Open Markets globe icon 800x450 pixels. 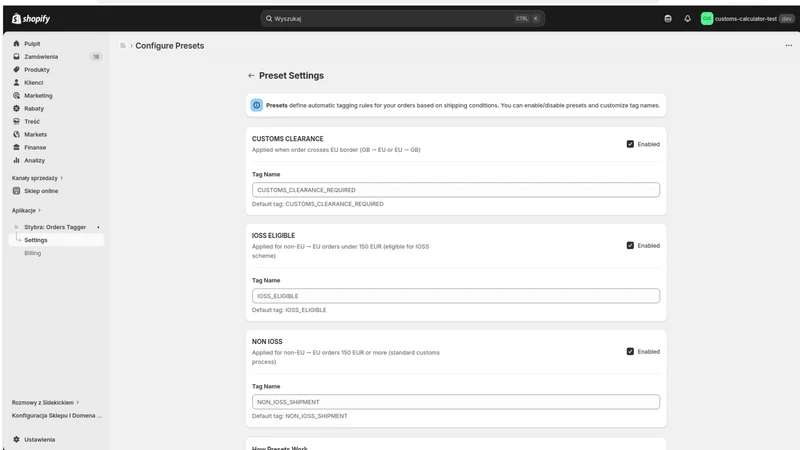click(16, 134)
